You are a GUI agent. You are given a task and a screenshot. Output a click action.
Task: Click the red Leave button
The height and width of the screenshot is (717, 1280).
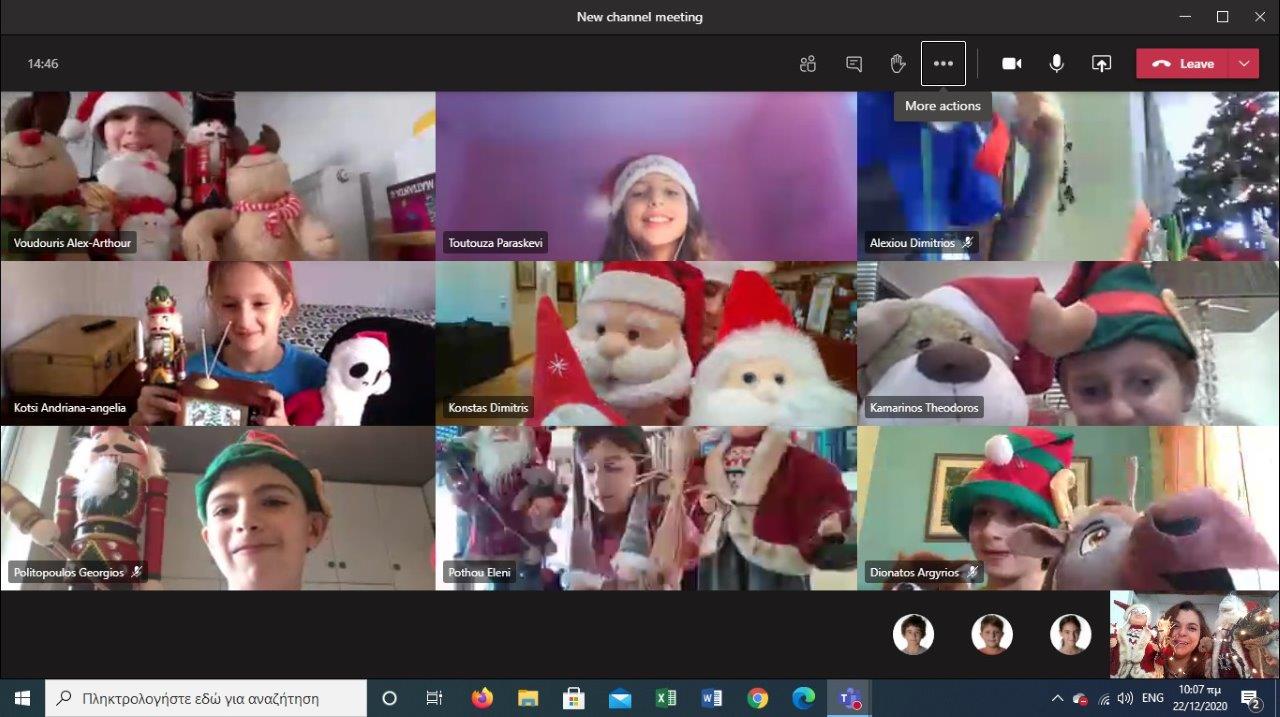click(1183, 64)
